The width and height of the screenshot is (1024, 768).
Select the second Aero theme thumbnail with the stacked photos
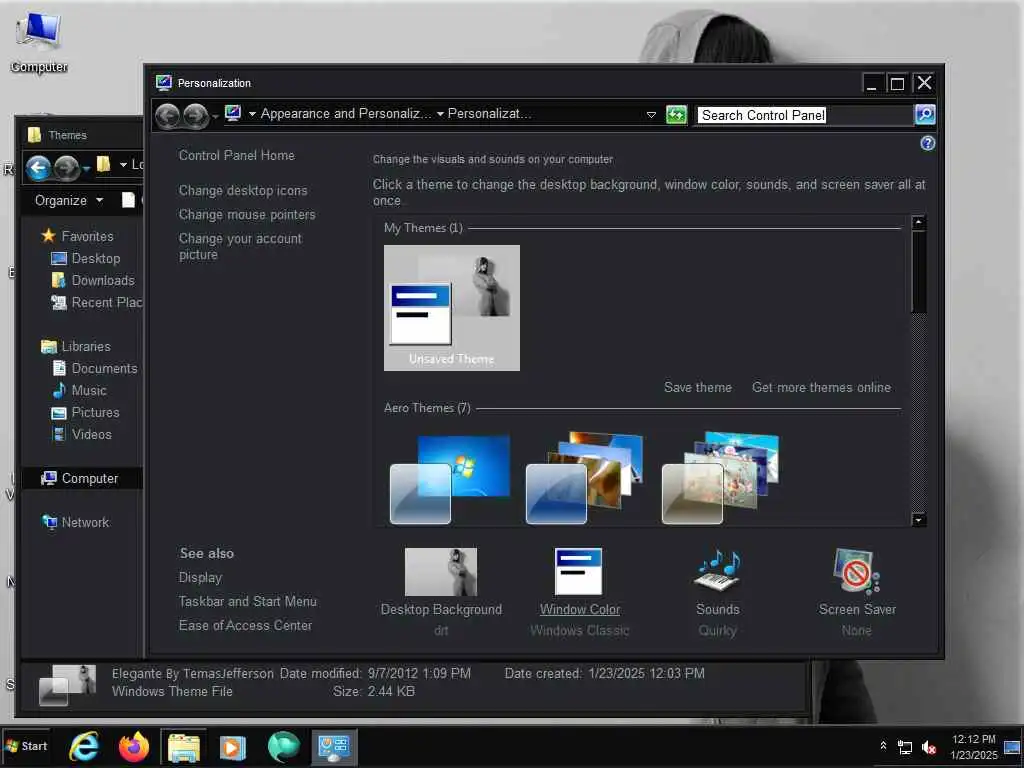click(584, 477)
